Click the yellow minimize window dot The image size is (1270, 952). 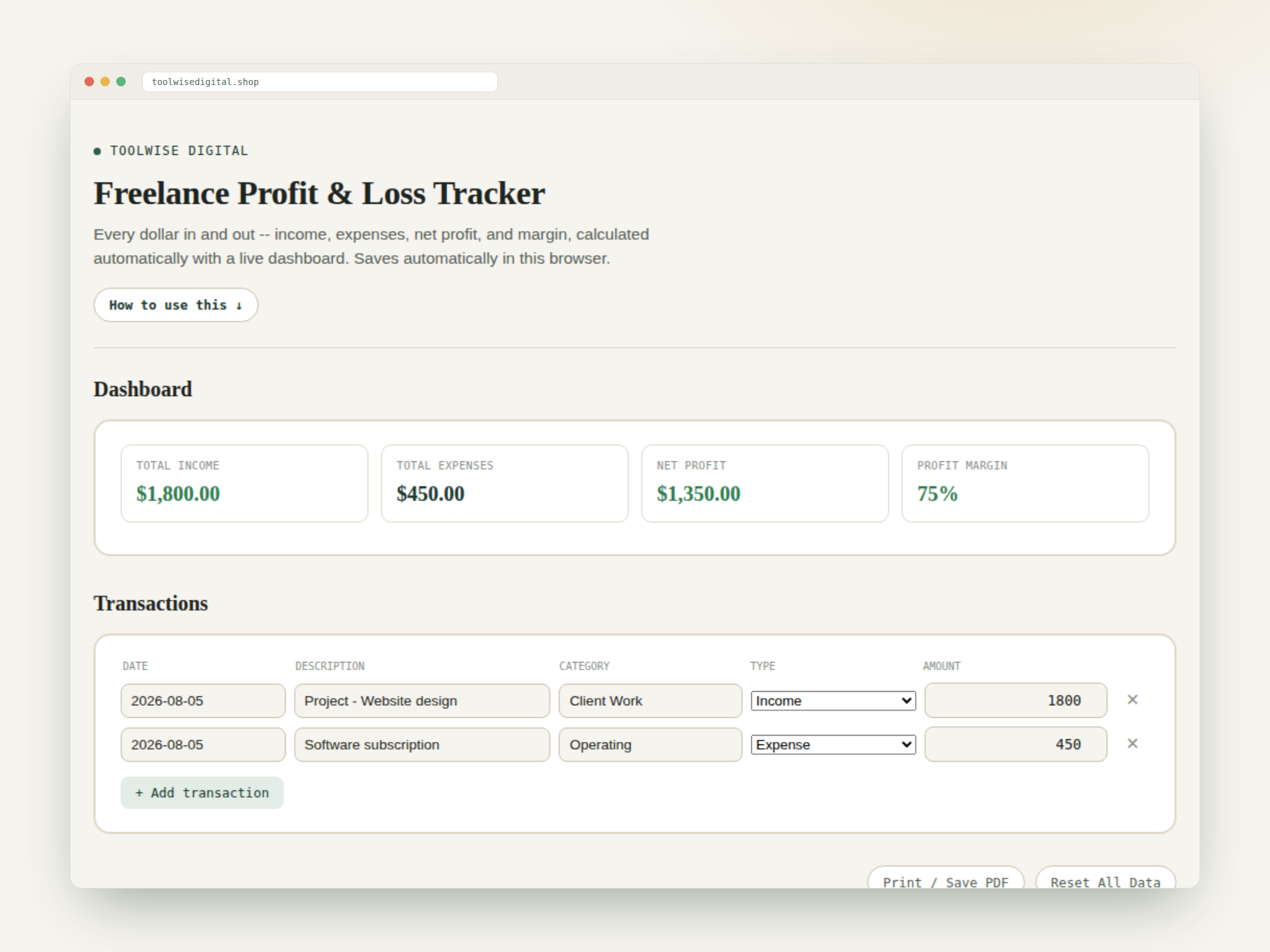(x=105, y=81)
